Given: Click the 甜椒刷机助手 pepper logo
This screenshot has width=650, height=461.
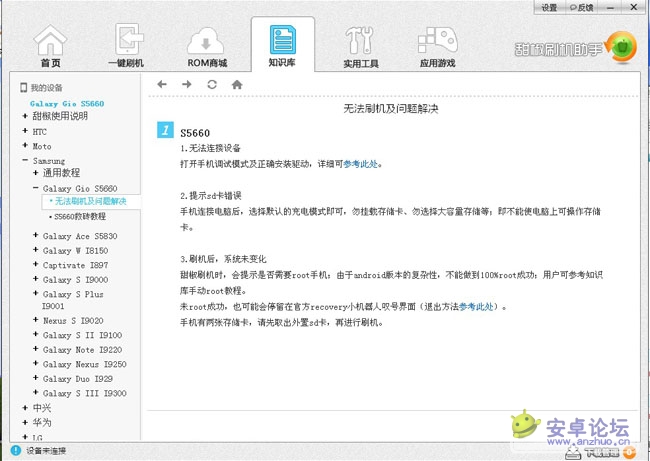Looking at the screenshot, I should tap(621, 47).
